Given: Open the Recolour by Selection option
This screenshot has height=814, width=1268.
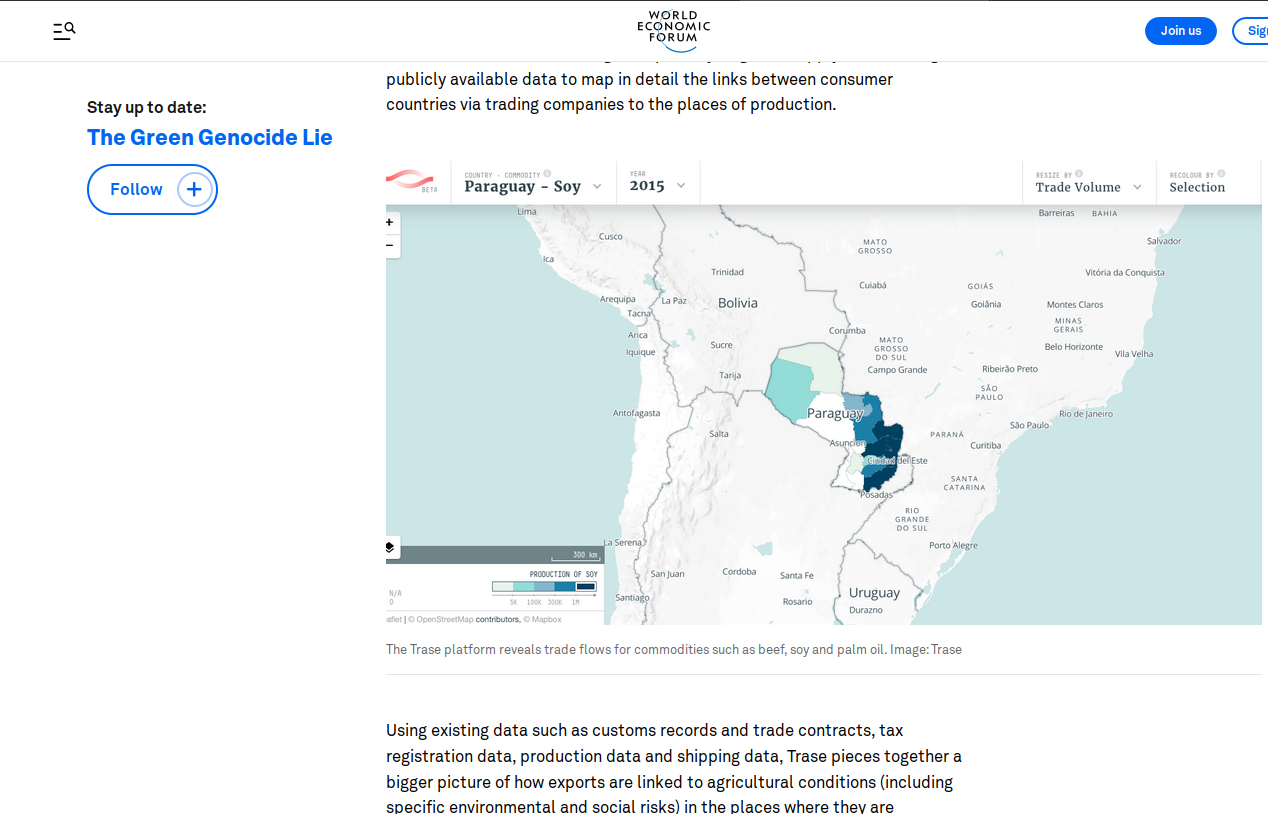Looking at the screenshot, I should pyautogui.click(x=1197, y=187).
